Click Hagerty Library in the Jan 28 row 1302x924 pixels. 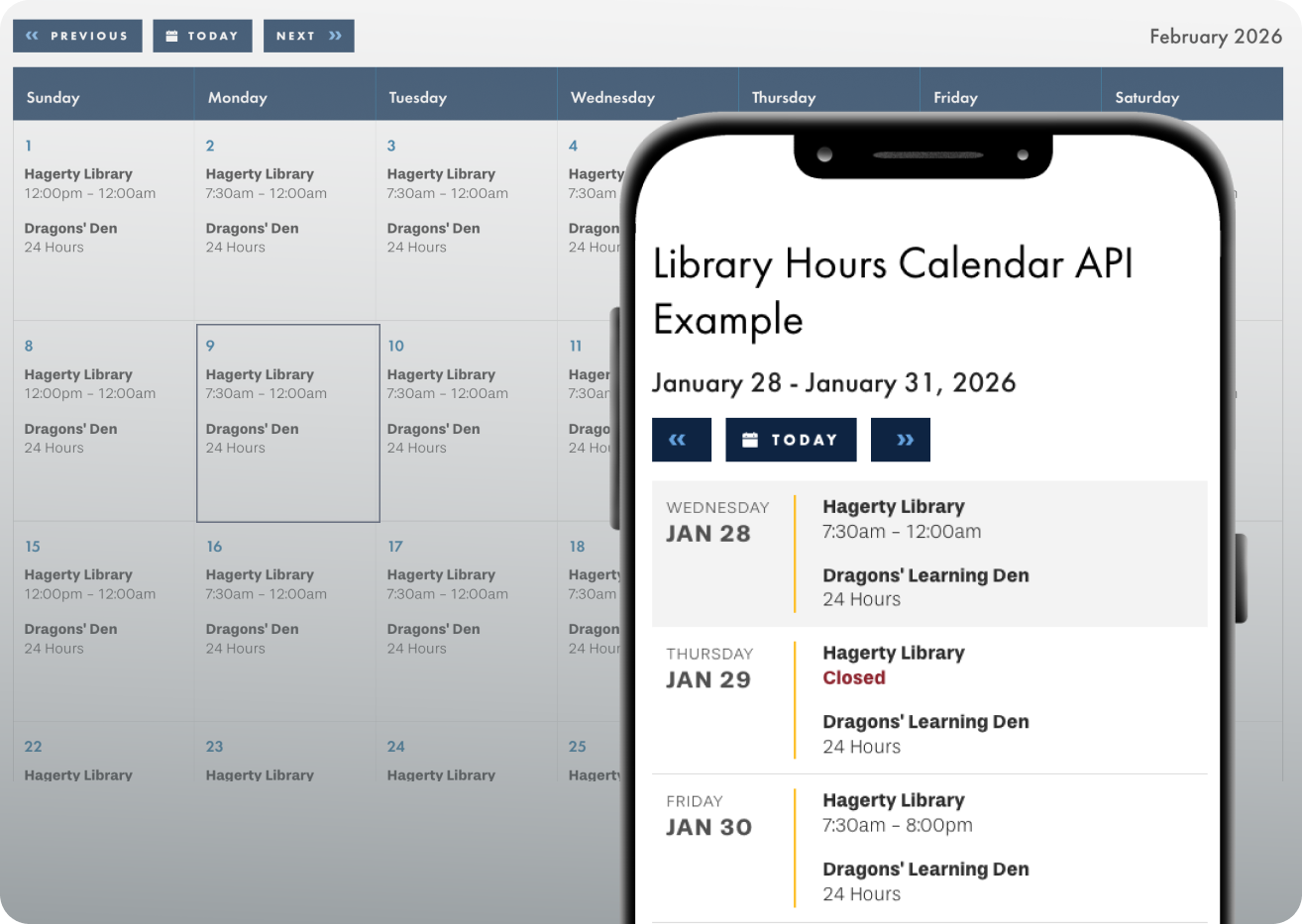click(x=894, y=507)
